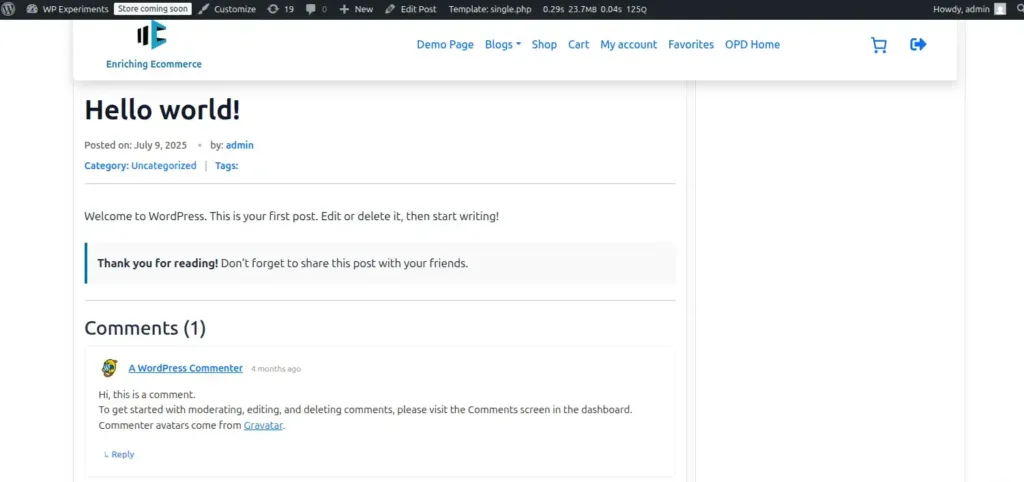Open the WP Experiments site menu

tap(67, 9)
